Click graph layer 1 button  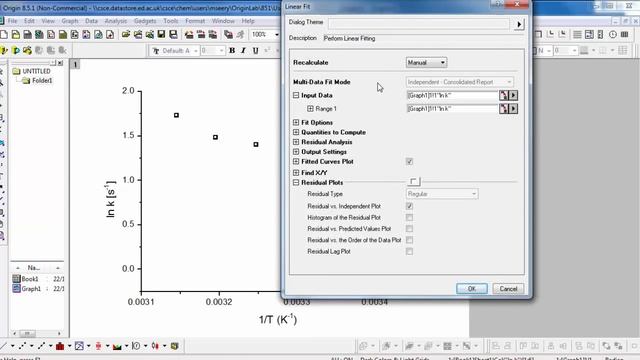tap(75, 64)
